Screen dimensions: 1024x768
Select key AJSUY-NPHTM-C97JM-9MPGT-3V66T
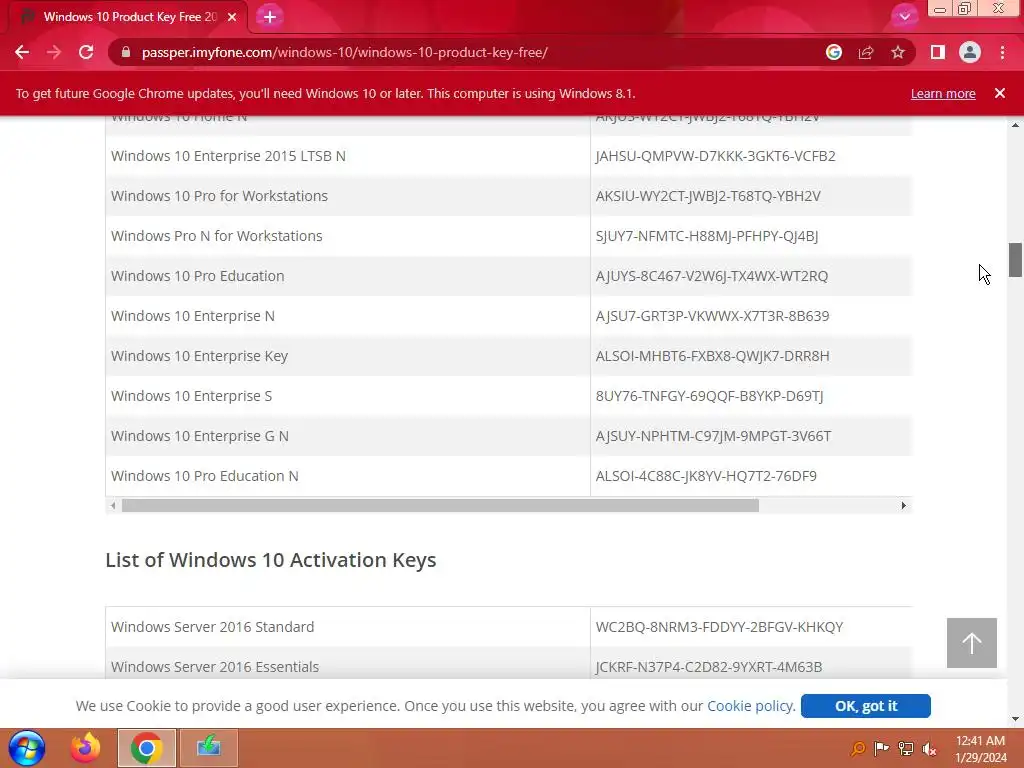pos(713,436)
